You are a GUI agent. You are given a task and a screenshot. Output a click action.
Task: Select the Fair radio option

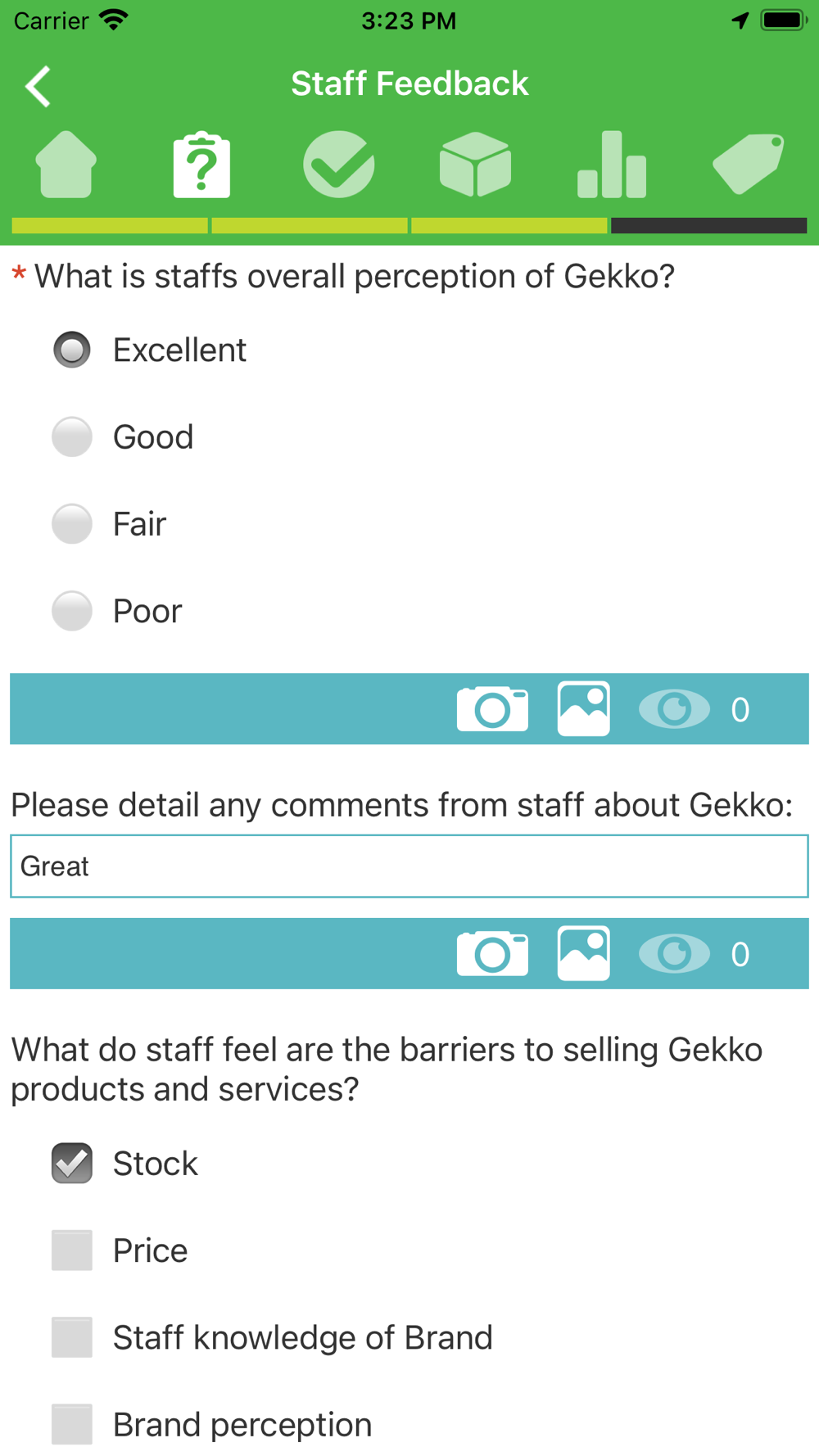click(72, 524)
